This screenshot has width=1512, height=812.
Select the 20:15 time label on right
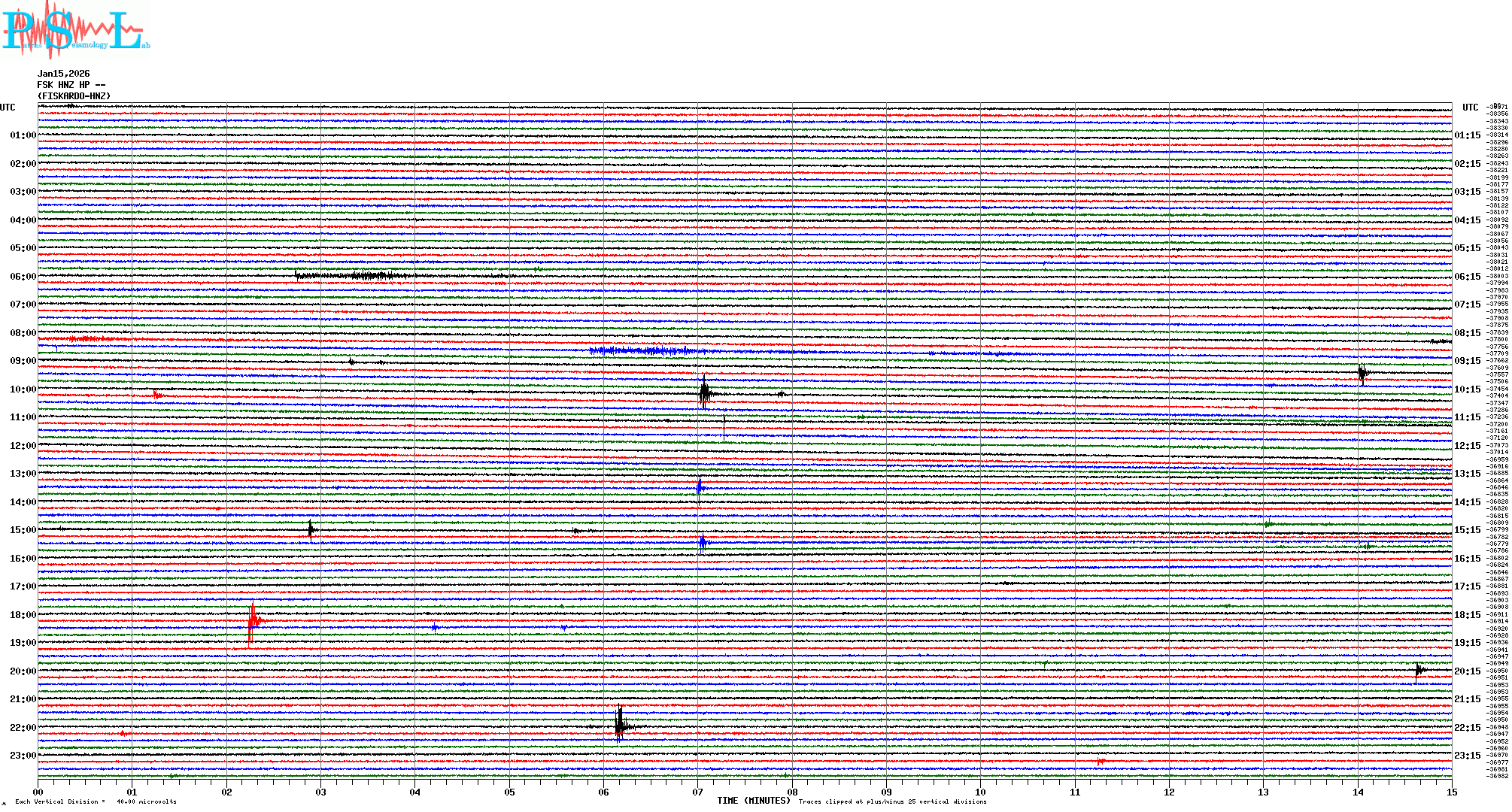1467,671
